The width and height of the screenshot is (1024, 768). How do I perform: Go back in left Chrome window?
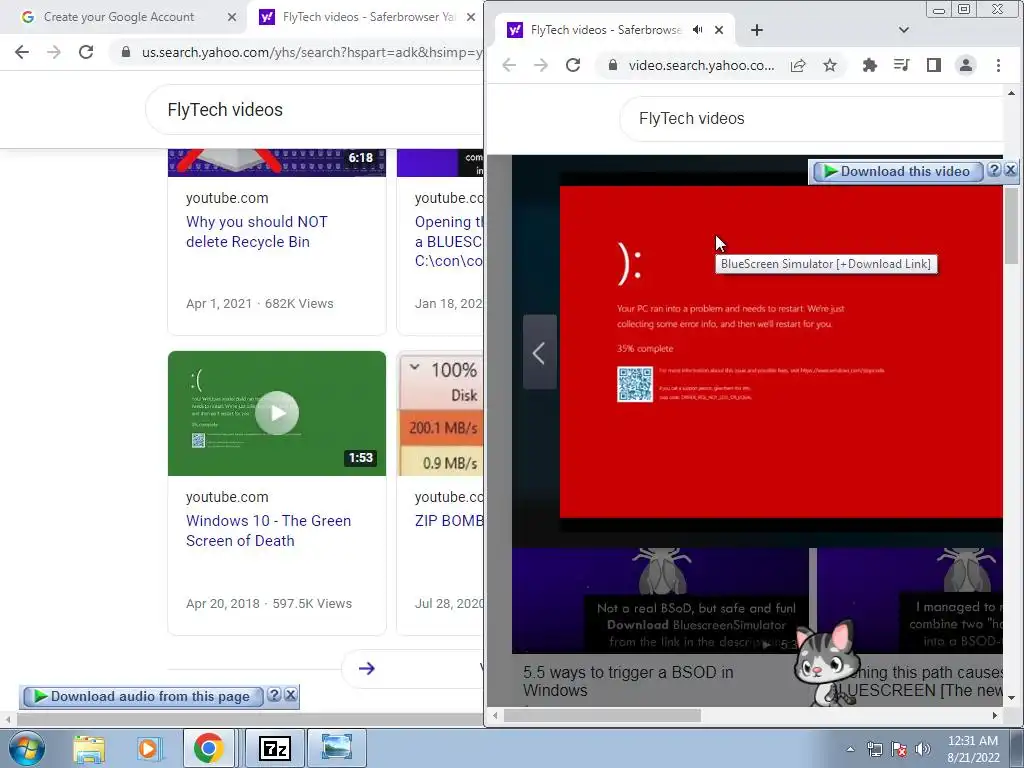[22, 52]
